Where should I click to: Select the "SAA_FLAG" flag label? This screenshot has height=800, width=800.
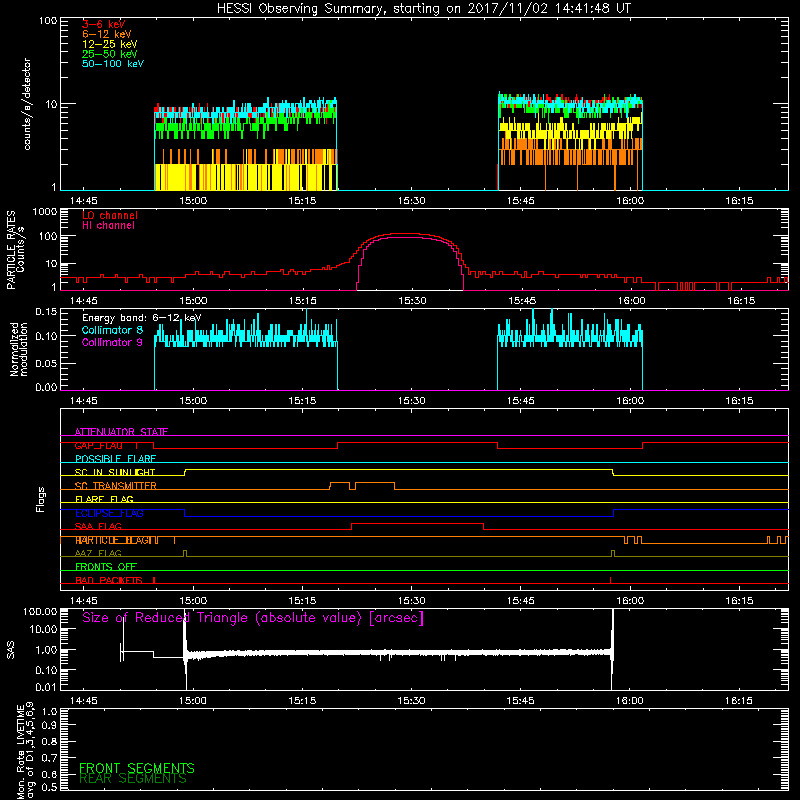pyautogui.click(x=98, y=527)
